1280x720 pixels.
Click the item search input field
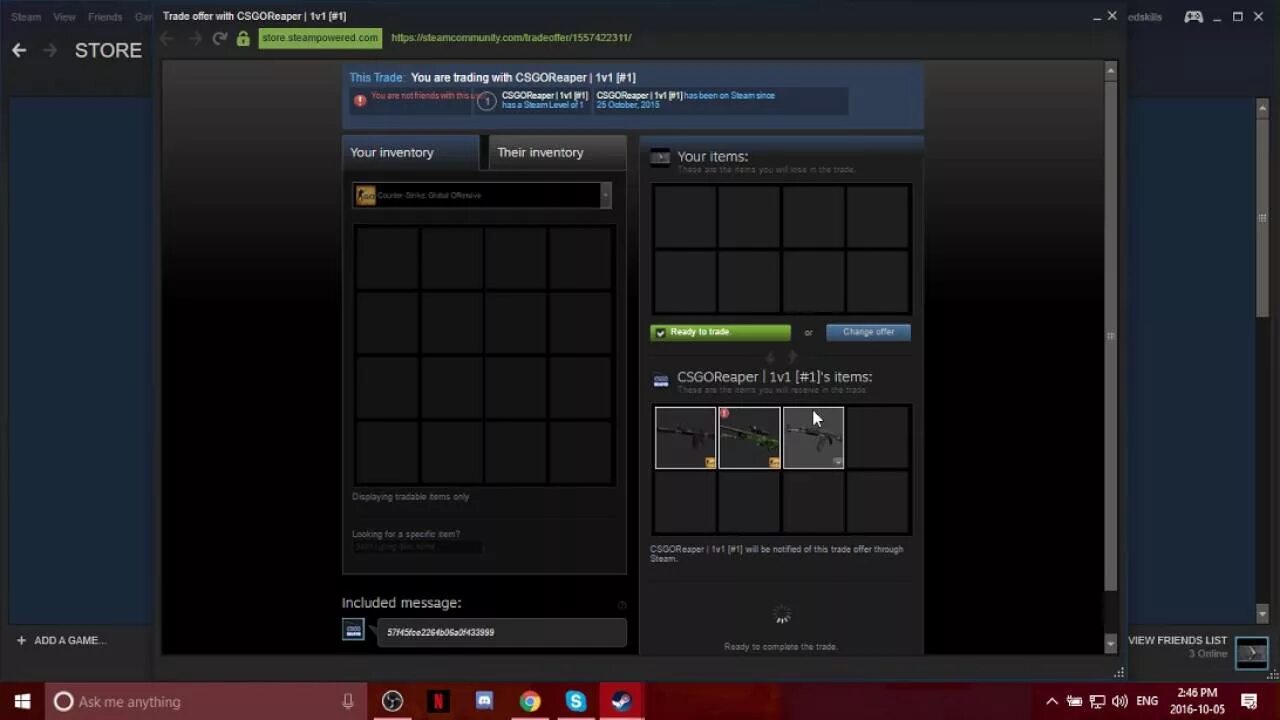click(417, 547)
